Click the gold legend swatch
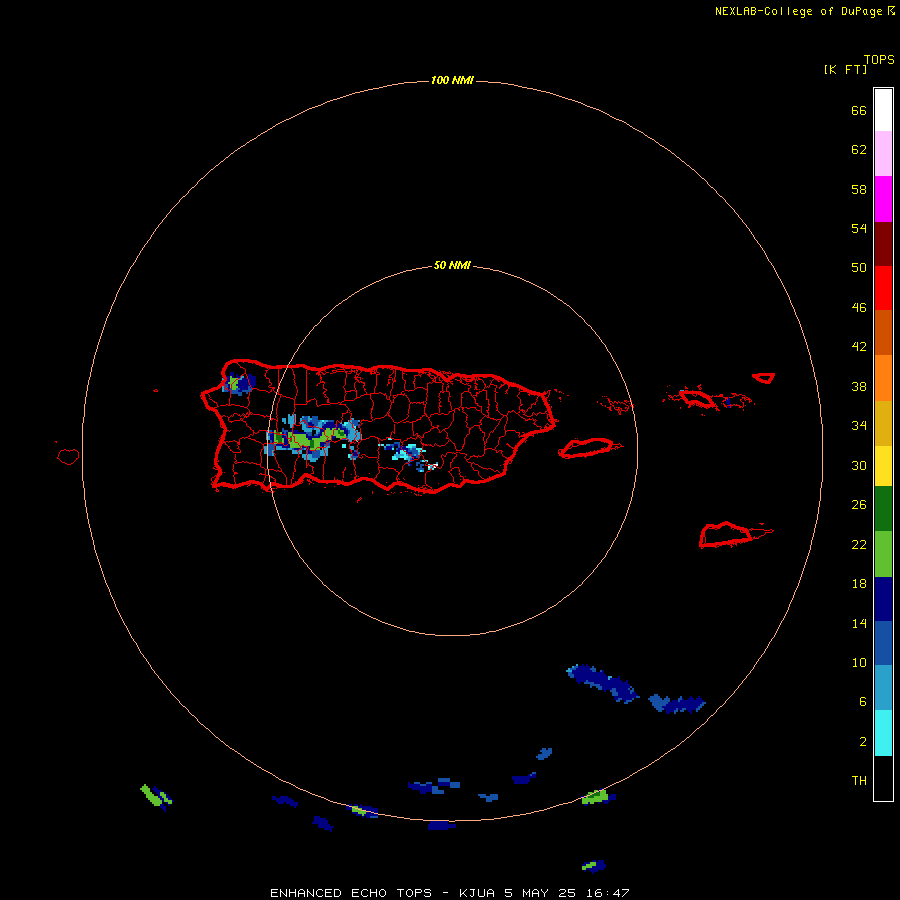The height and width of the screenshot is (900, 900). click(883, 423)
